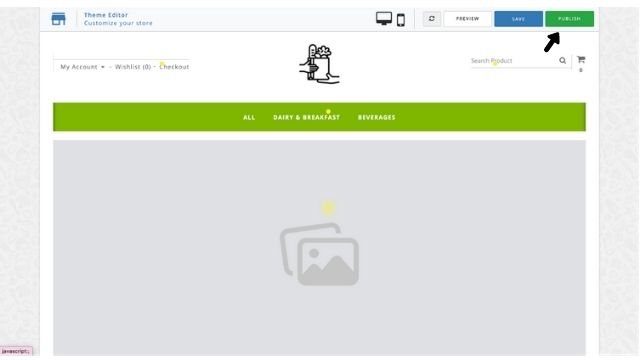Image resolution: width=640 pixels, height=360 pixels.
Task: Switch to mobile phone preview mode
Action: click(x=401, y=20)
